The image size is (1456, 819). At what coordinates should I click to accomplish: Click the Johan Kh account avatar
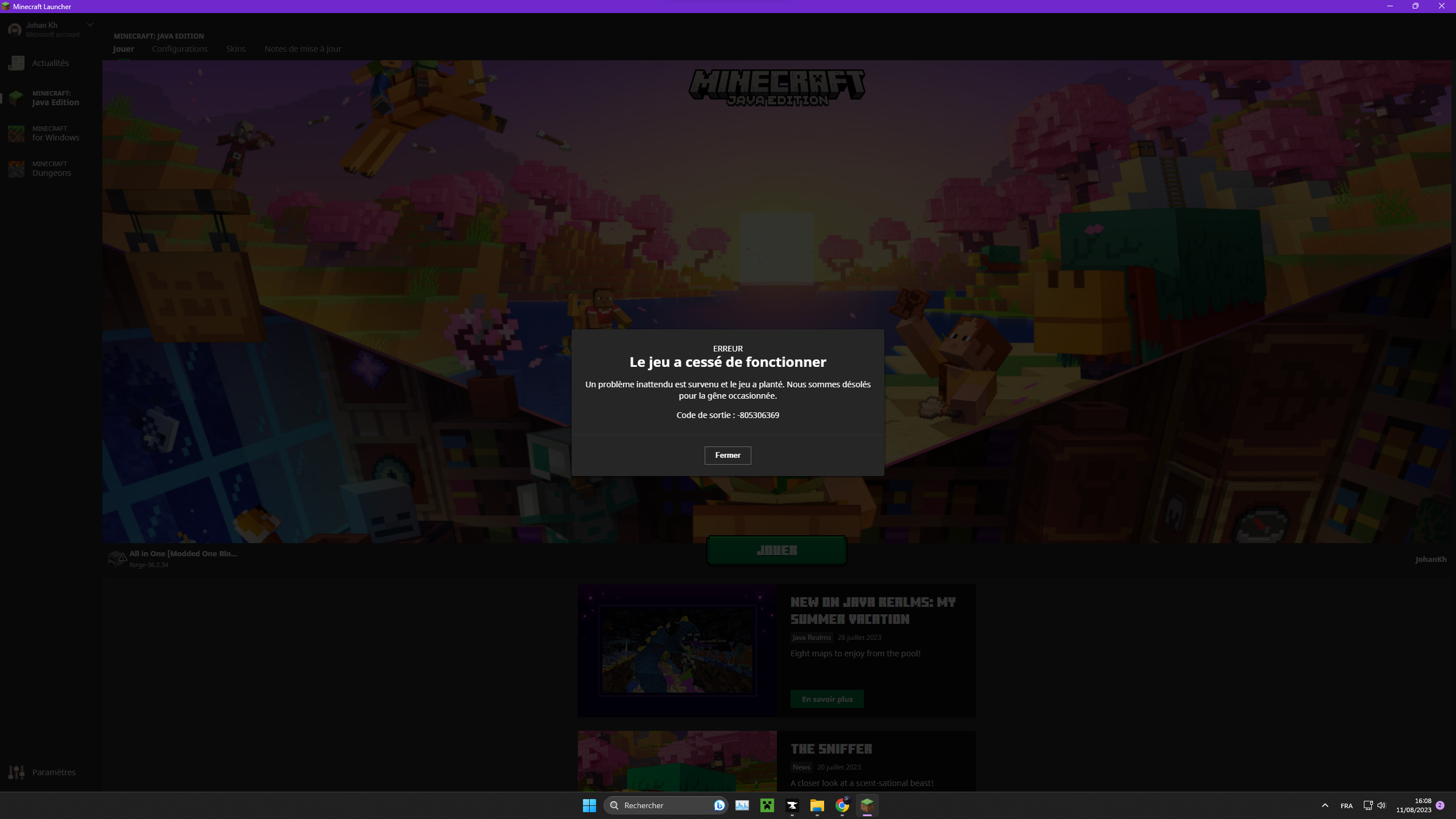(15, 30)
